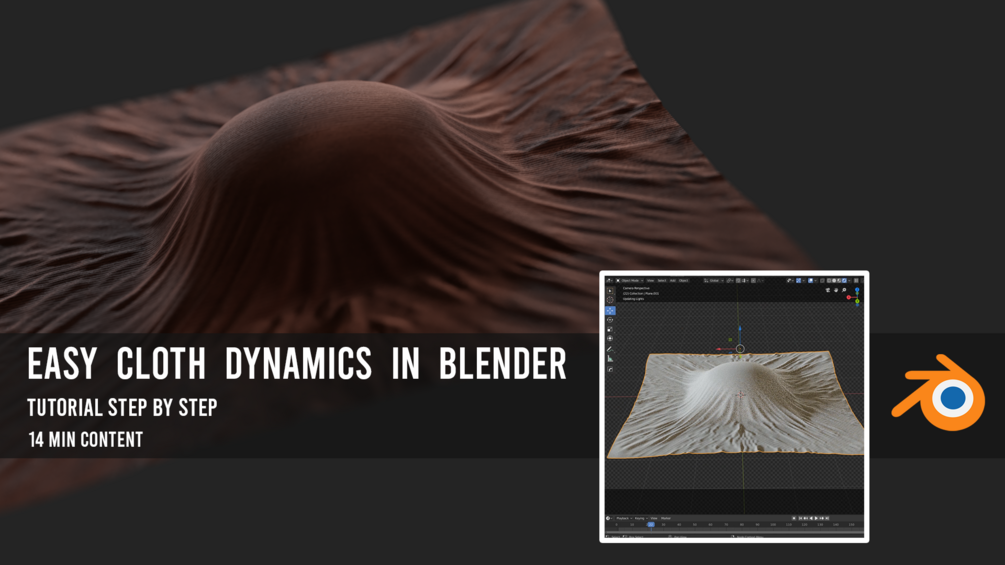1005x565 pixels.
Task: Click 'Easy Cloth Dynamics in Blender' title
Action: tap(297, 363)
